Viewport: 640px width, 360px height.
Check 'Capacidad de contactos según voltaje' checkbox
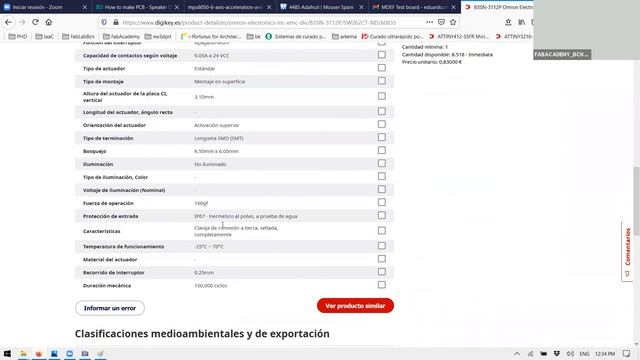tap(382, 55)
